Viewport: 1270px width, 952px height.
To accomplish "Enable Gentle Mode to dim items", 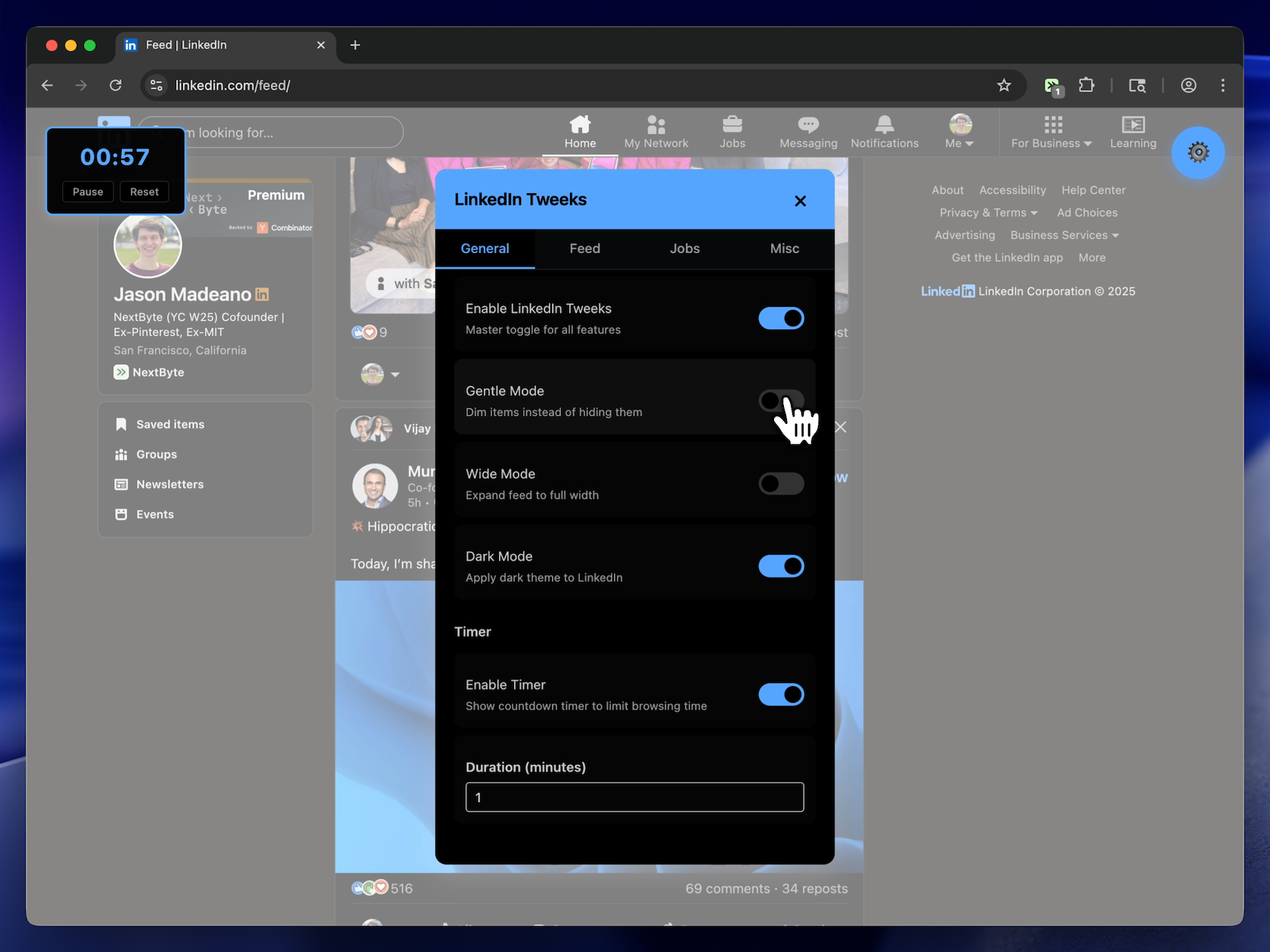I will pyautogui.click(x=781, y=400).
